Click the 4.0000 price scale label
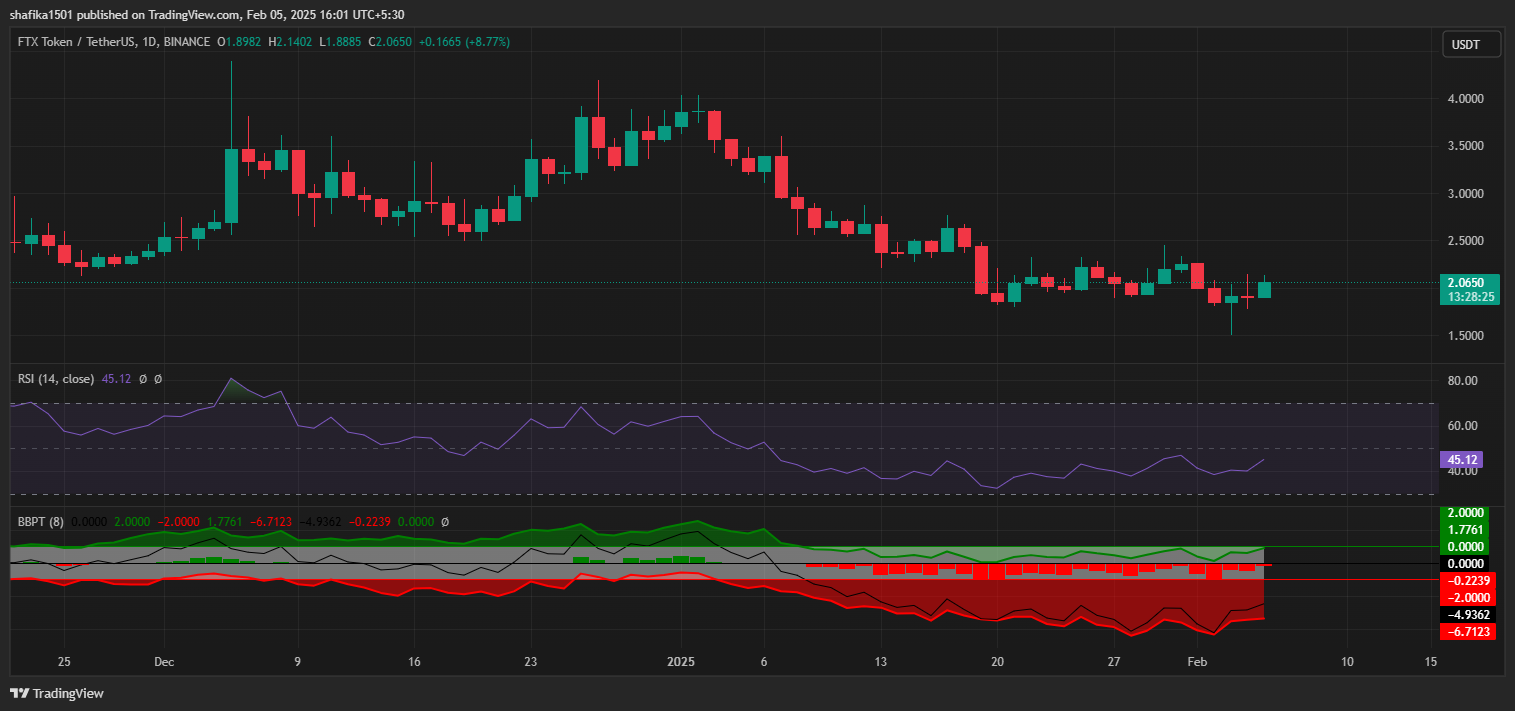The image size is (1515, 711). click(1466, 99)
